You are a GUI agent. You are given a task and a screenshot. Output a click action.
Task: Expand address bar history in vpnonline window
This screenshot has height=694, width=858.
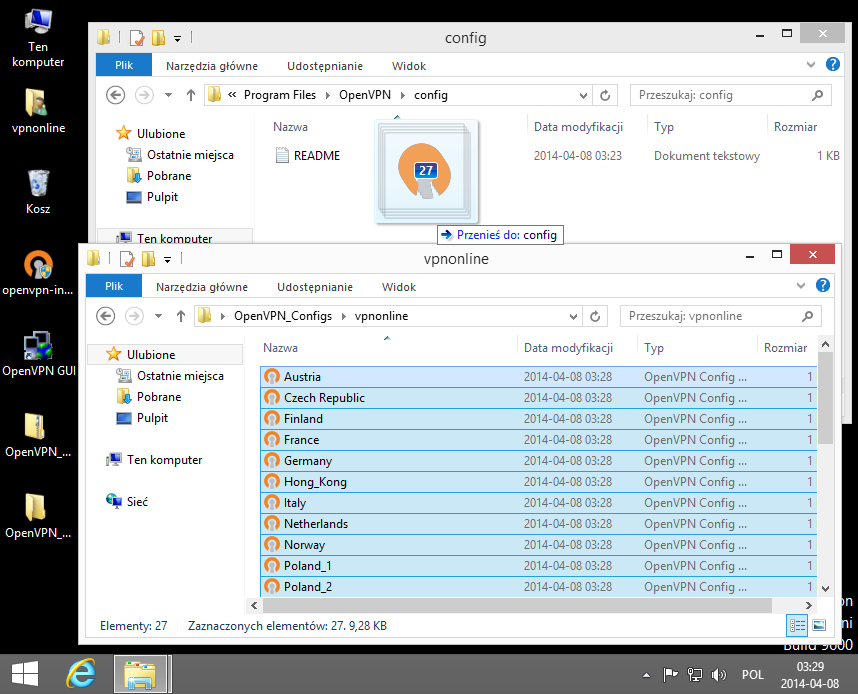[573, 317]
